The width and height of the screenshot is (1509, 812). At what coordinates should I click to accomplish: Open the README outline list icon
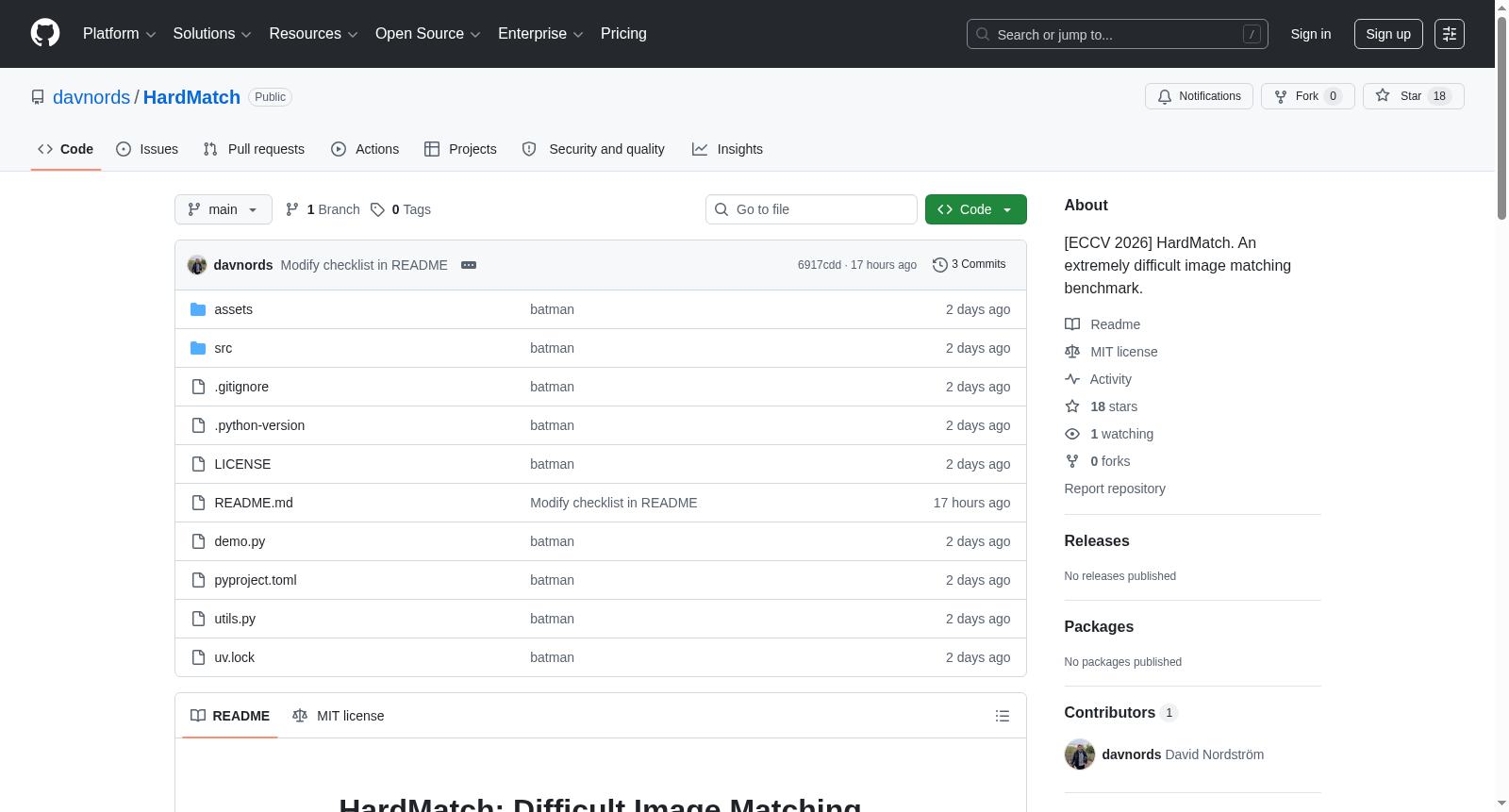[1003, 716]
